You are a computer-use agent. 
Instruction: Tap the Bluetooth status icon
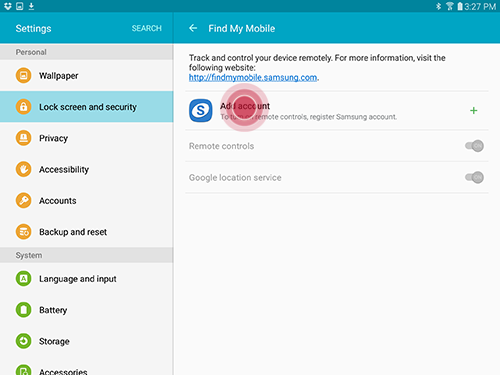coord(438,6)
